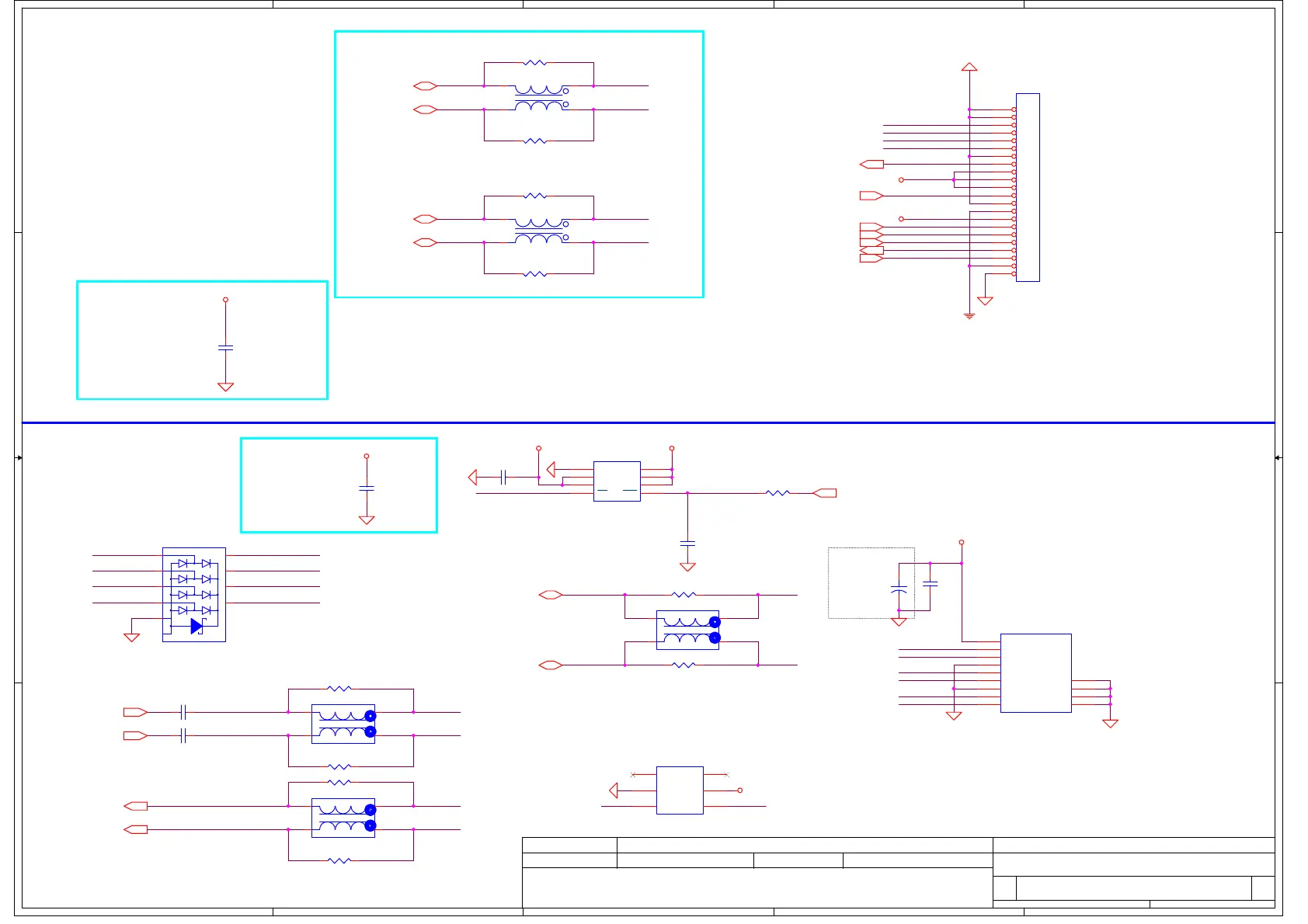Select the lower choke in the large cyan box
1308x924 pixels.
541,231
